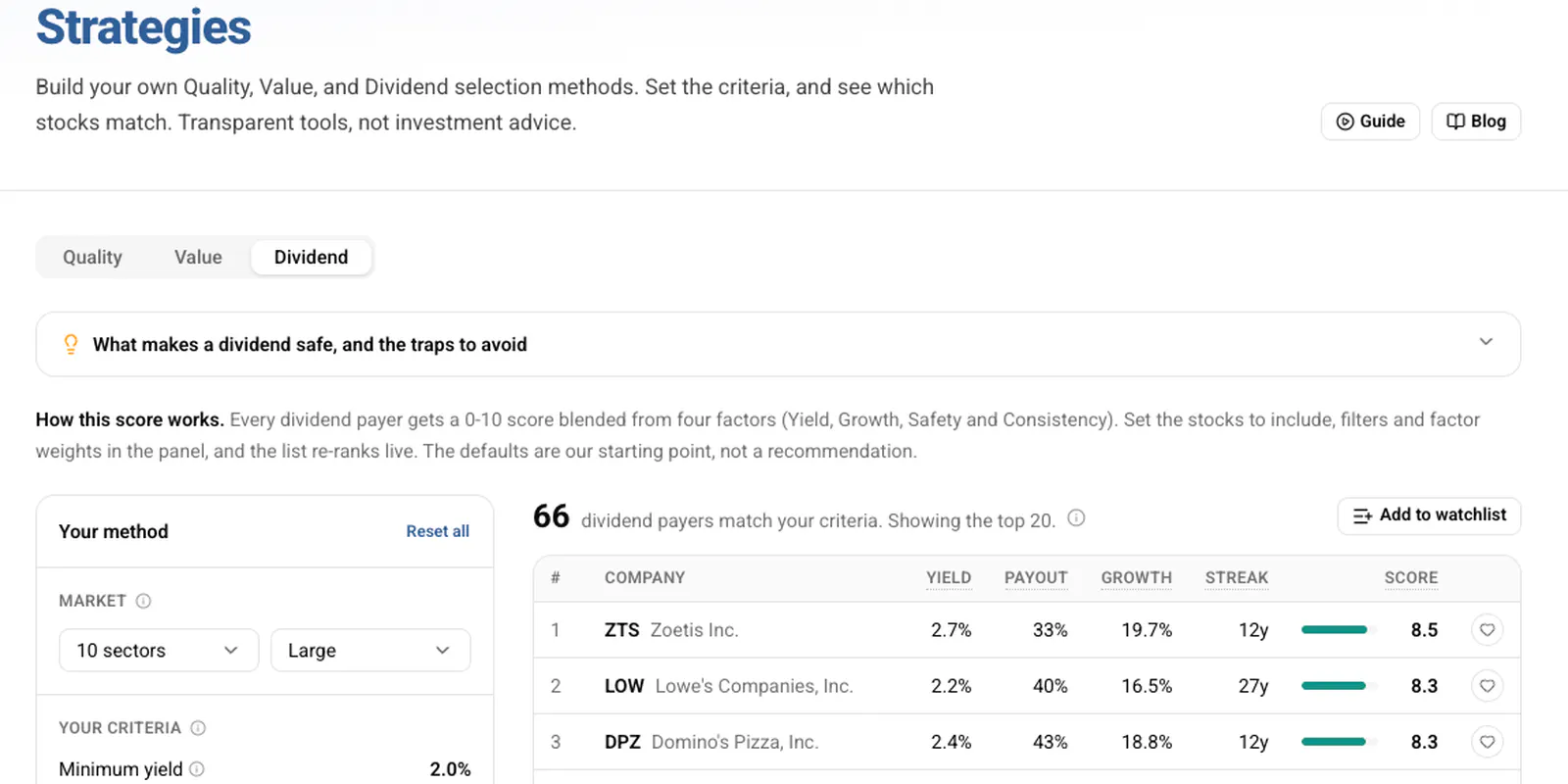Click Domino's 18.8% growth value
This screenshot has height=784, width=1568.
point(1147,742)
